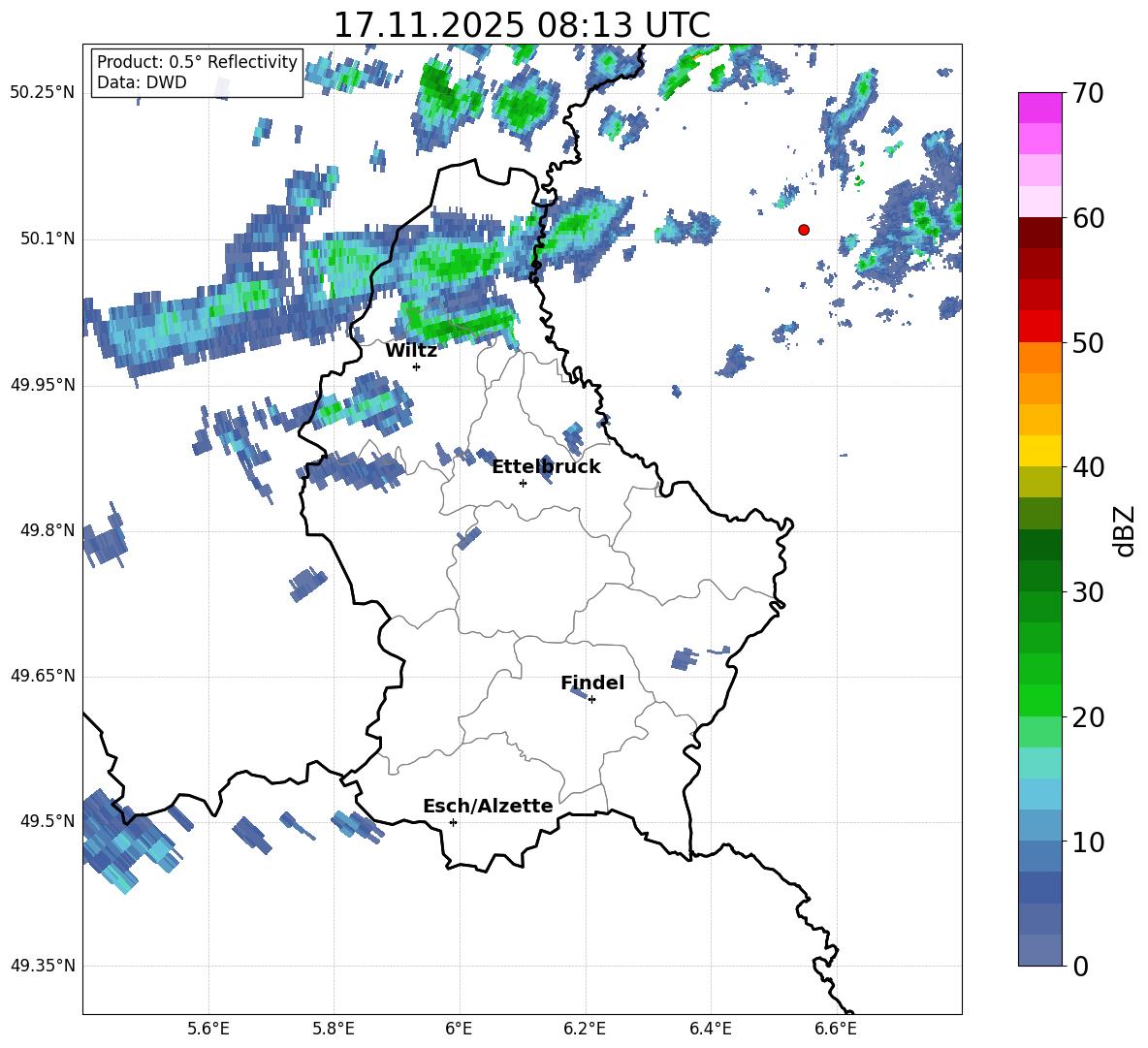Click the 40 colorbar tick value
This screenshot has width=1148, height=1048.
(1088, 467)
